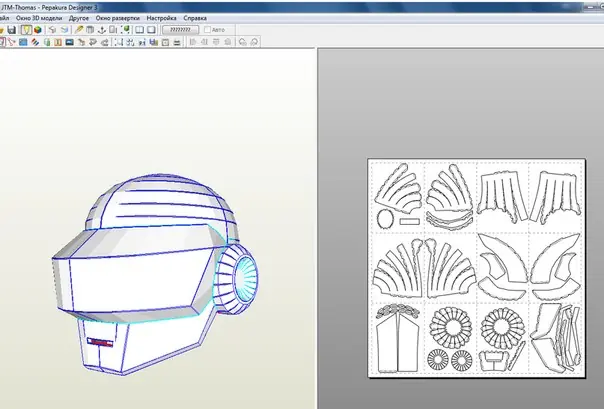Click the window title 'JTM-Thomas - Pepakura Designer 3'
Screen dimensions: 604x409
tap(49, 7)
